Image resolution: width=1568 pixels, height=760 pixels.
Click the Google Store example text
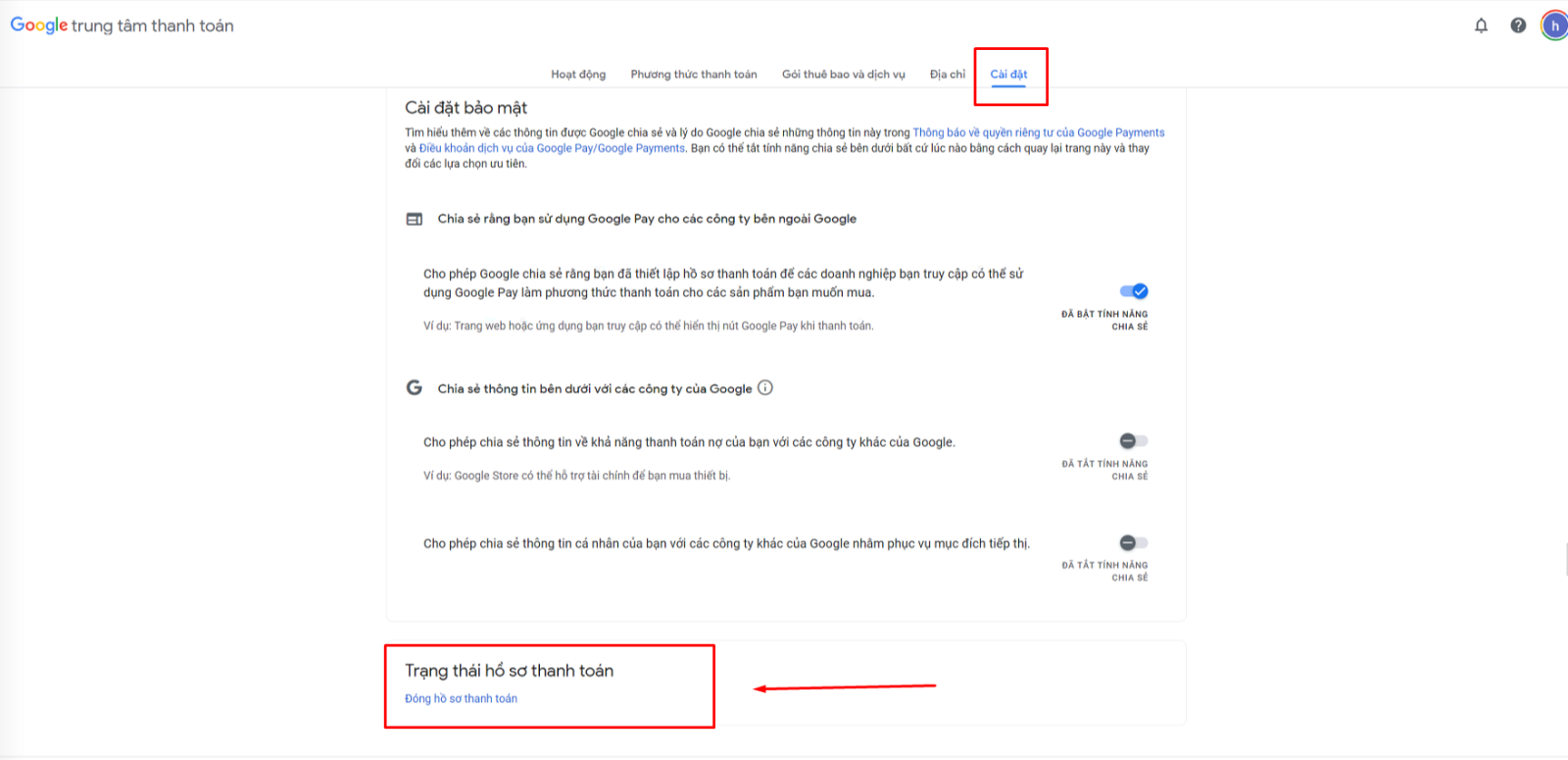pos(576,476)
